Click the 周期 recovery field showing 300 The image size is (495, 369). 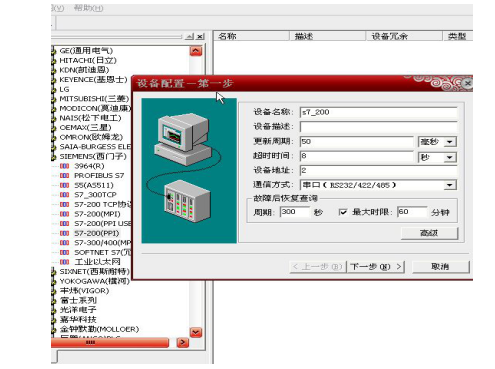295,212
